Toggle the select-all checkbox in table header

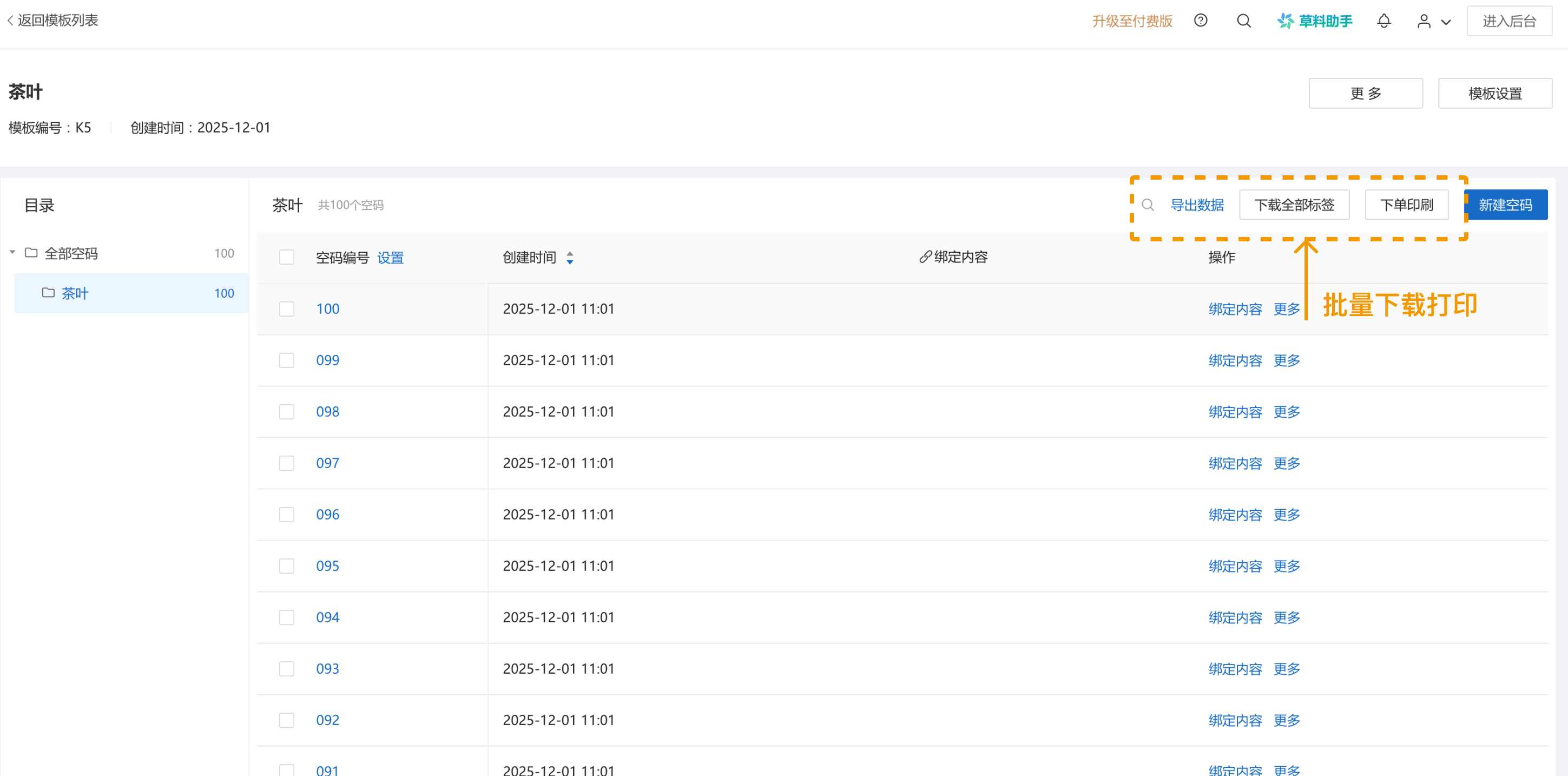pyautogui.click(x=286, y=258)
